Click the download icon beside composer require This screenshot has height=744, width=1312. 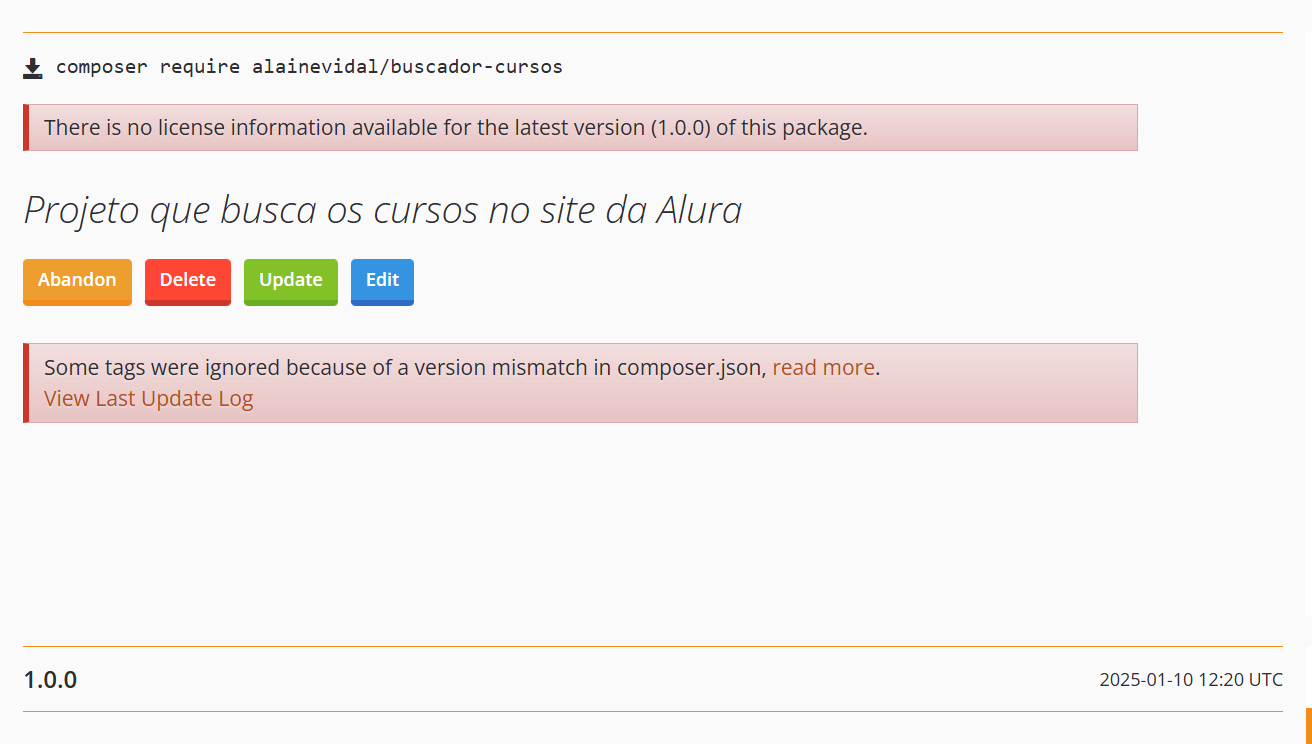(x=33, y=68)
